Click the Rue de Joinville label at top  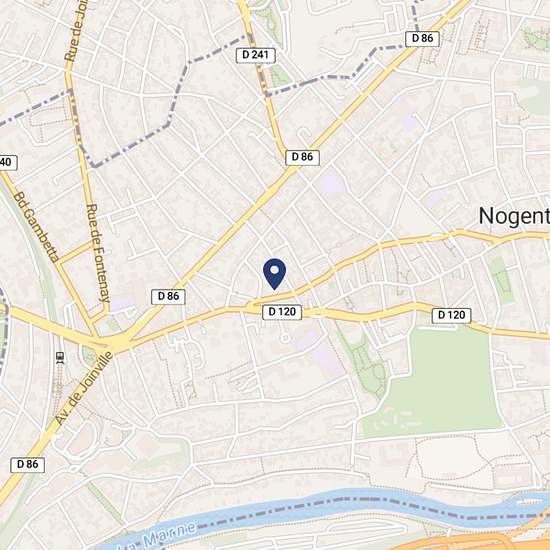pos(76,30)
